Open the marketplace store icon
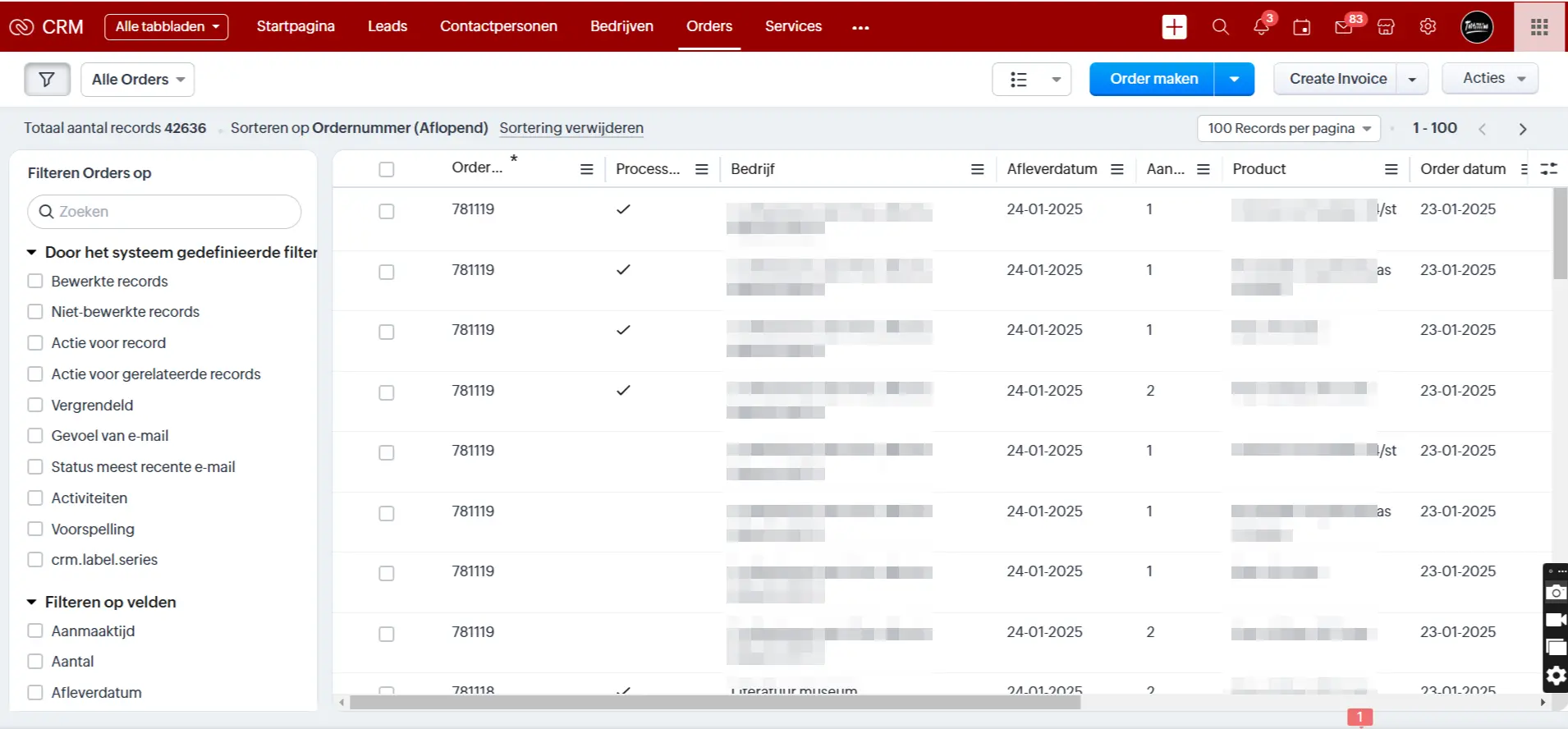1568x729 pixels. click(1387, 27)
